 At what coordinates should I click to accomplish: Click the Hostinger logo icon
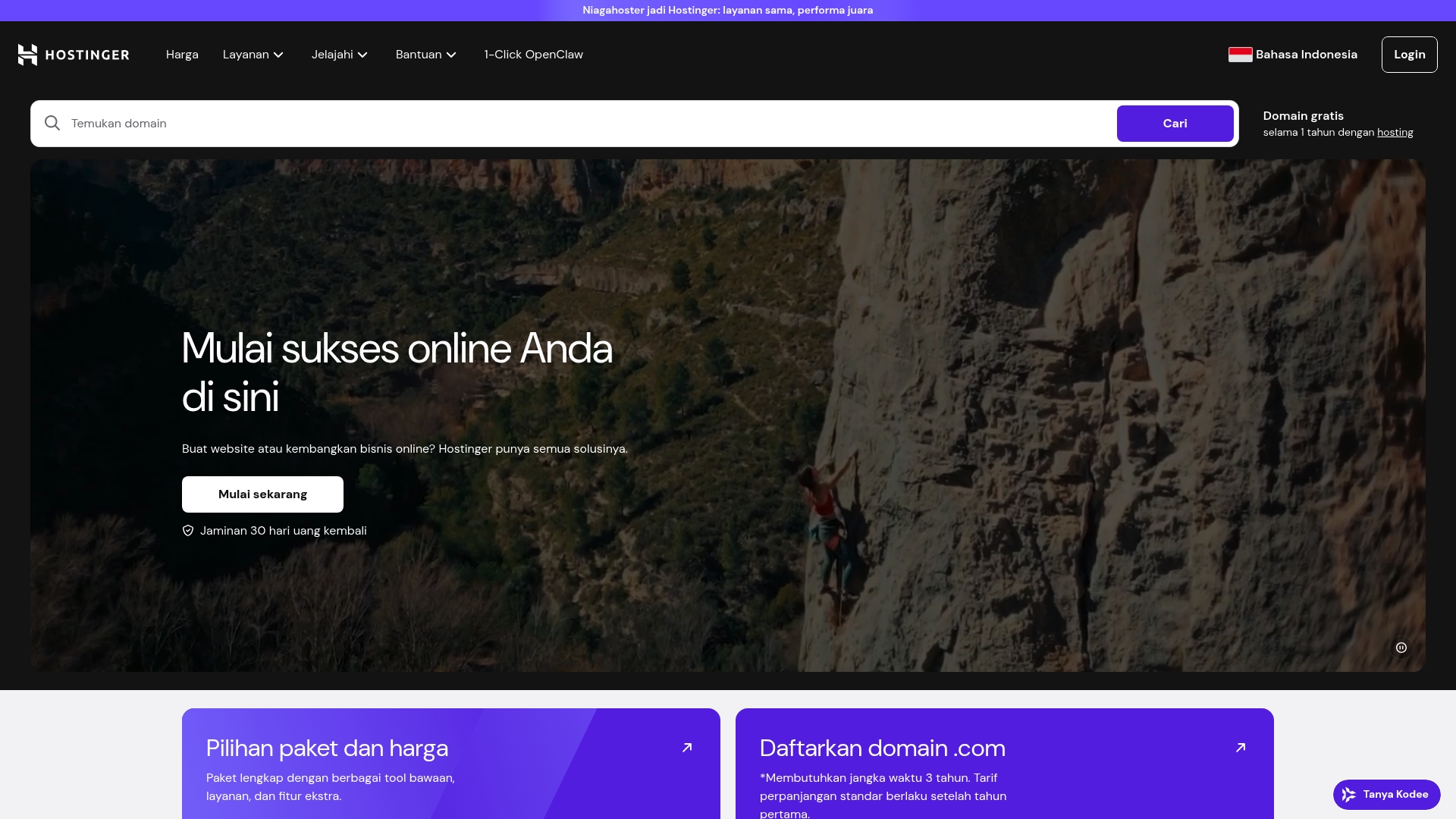click(x=27, y=55)
